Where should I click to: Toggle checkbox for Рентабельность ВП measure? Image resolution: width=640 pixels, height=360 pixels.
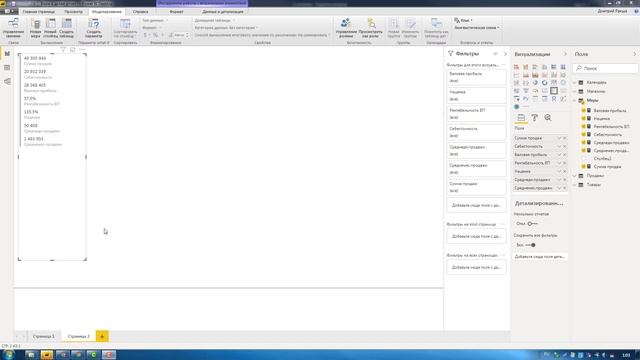[584, 127]
